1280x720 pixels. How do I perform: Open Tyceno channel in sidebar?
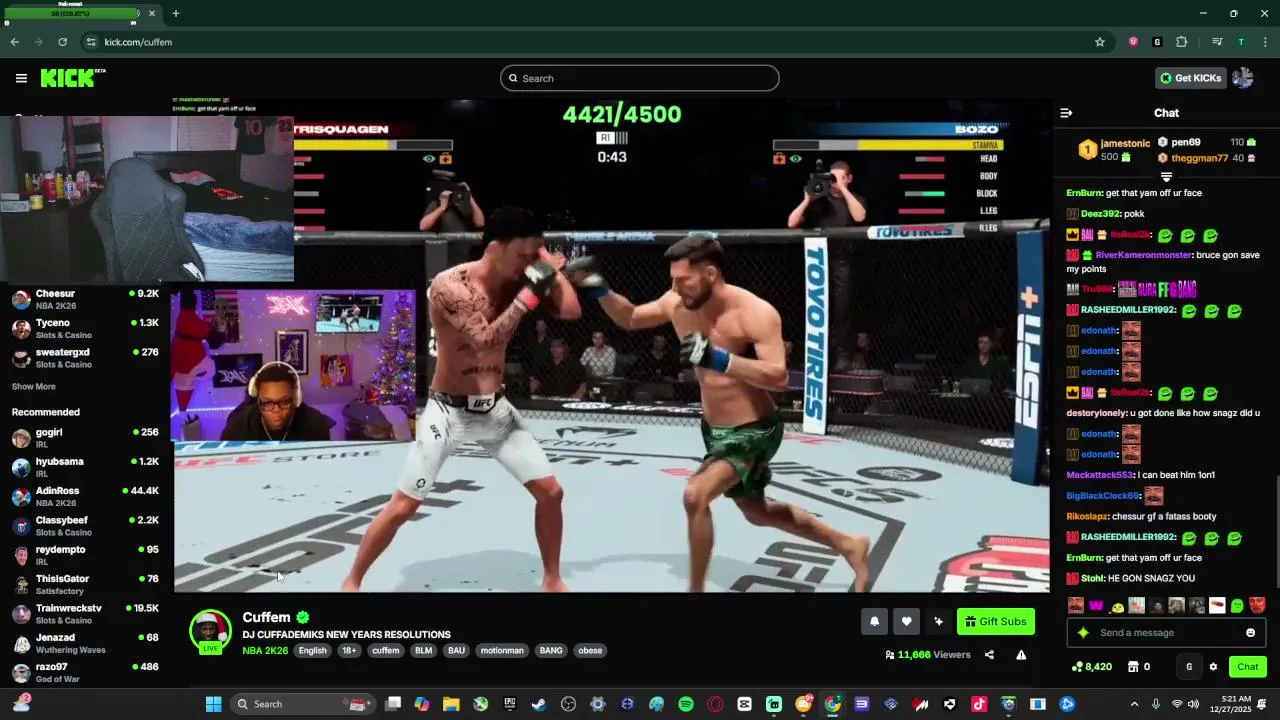[x=85, y=328]
